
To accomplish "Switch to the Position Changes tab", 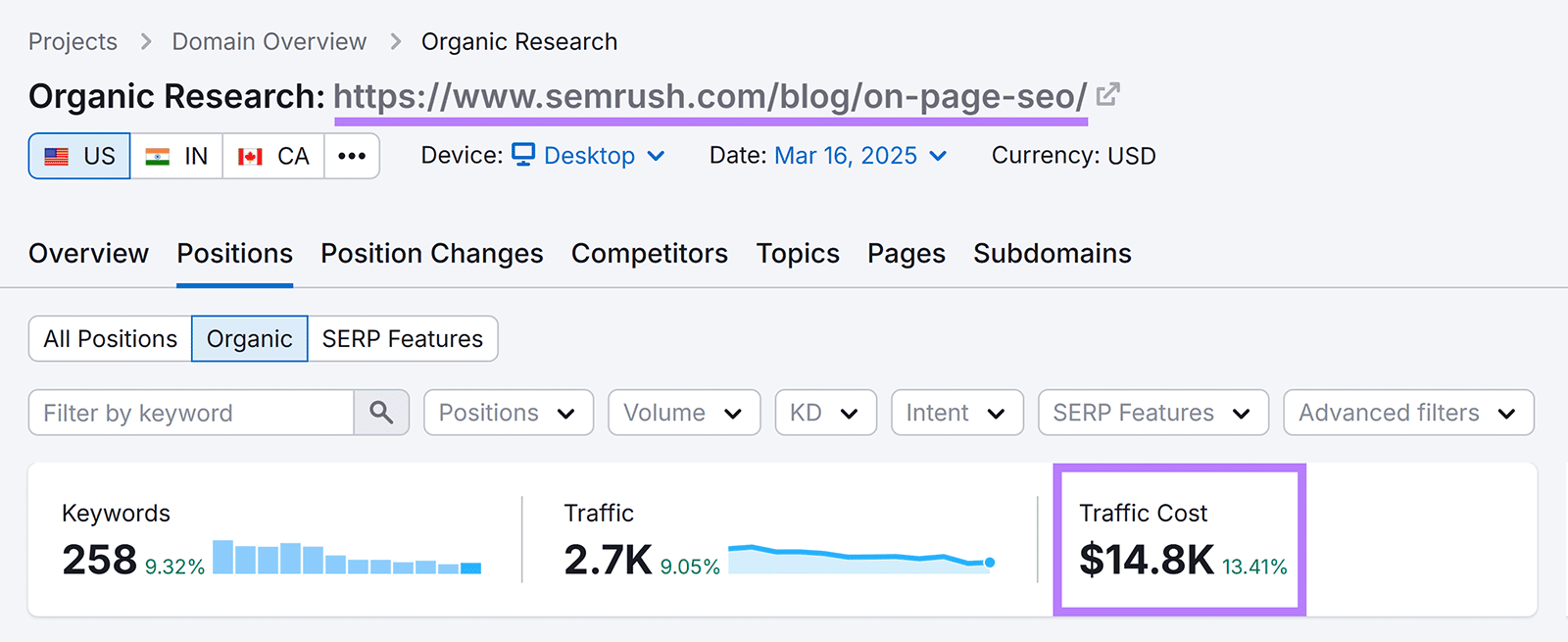I will point(432,254).
